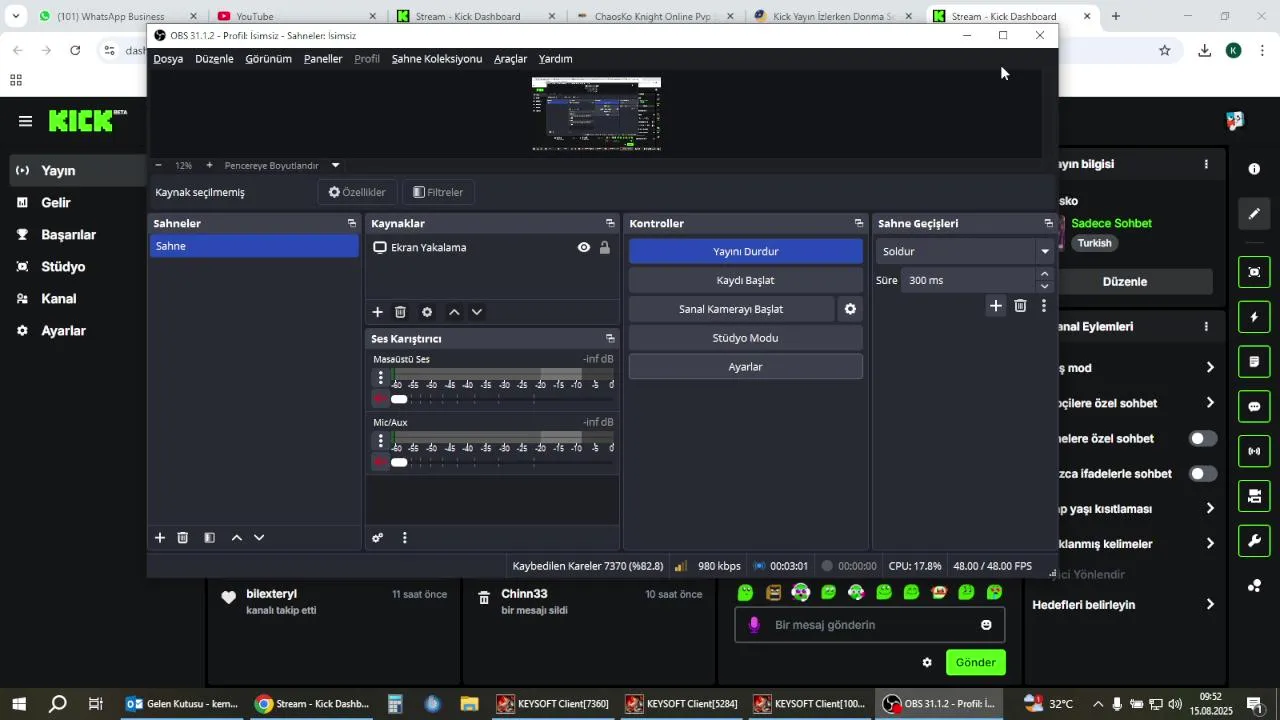
Task: Click Gönder chat button in Kick
Action: [x=976, y=663]
